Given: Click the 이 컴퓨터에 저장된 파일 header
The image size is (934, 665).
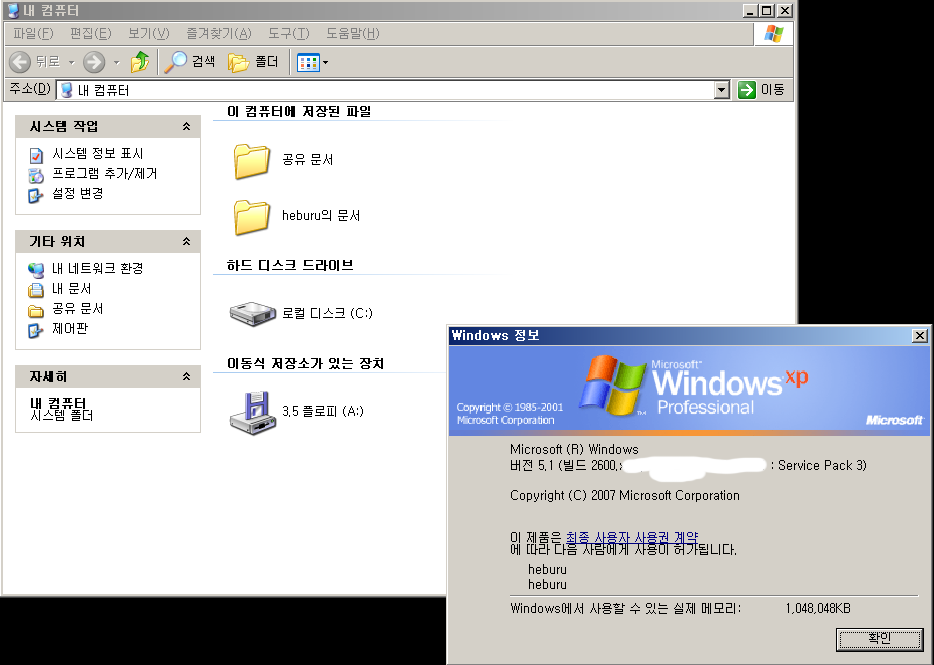Looking at the screenshot, I should click(299, 111).
